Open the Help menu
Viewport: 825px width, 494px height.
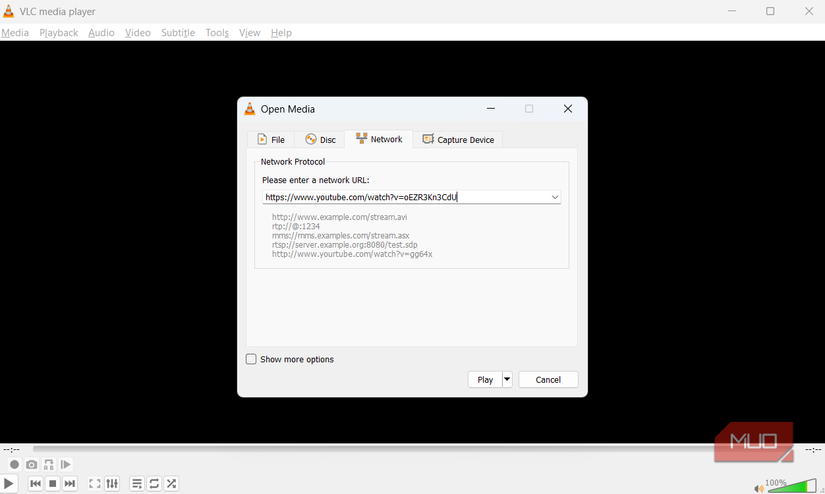tap(281, 33)
